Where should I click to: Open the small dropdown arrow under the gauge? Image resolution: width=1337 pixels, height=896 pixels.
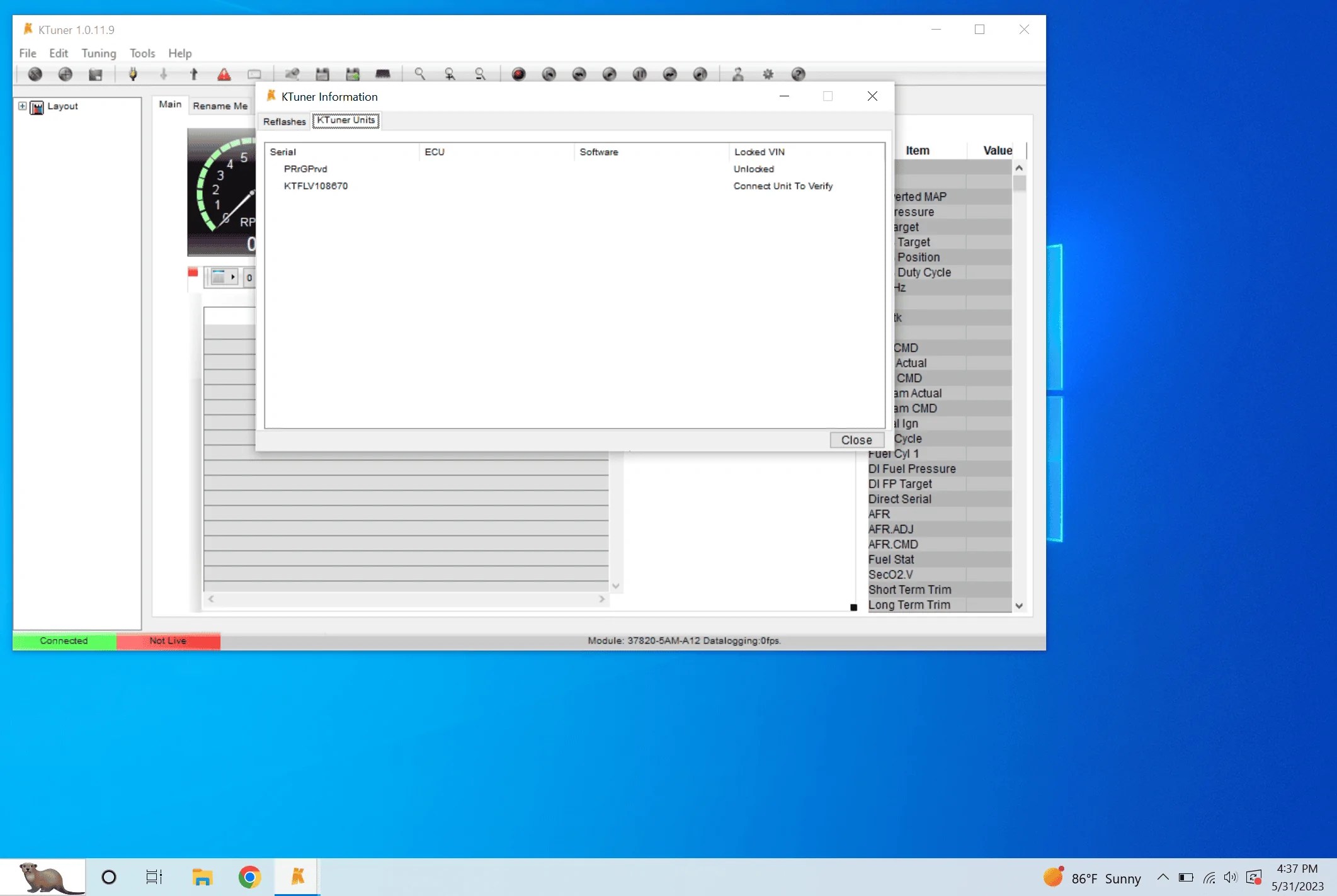pos(233,277)
